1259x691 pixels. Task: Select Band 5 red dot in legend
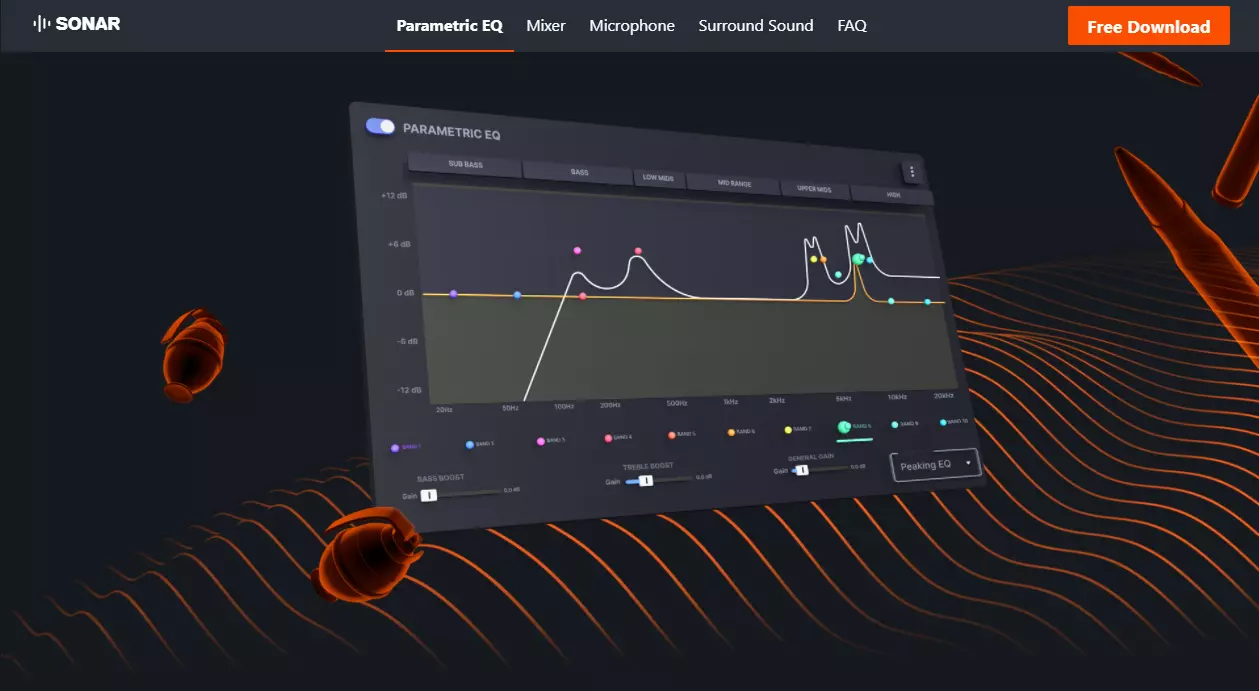click(671, 435)
